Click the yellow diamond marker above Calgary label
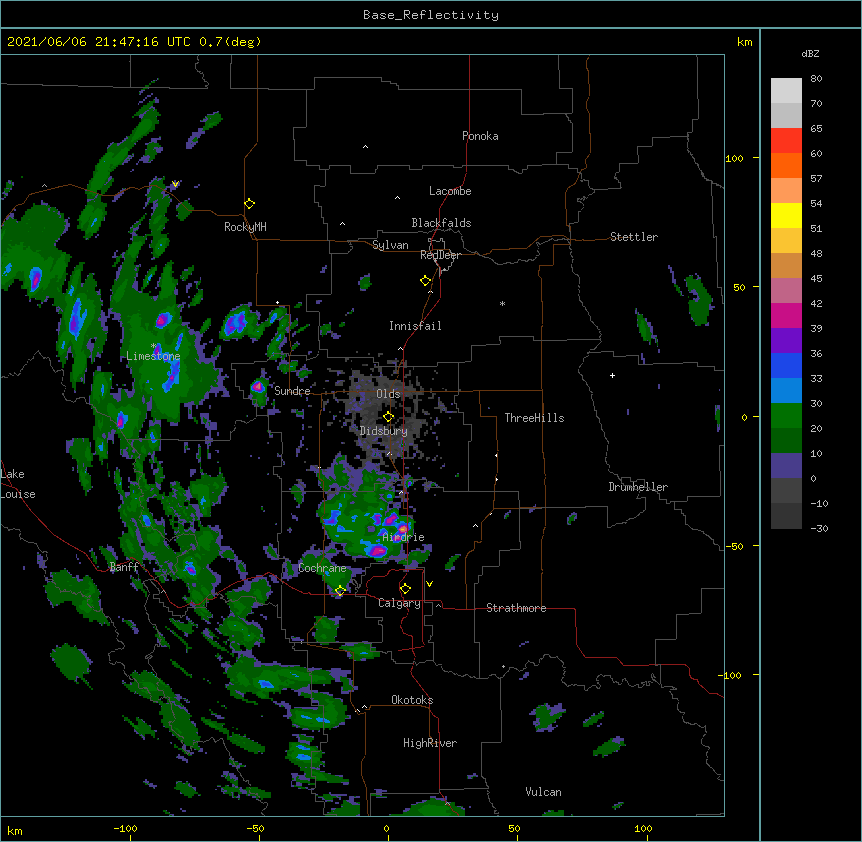 click(x=405, y=589)
